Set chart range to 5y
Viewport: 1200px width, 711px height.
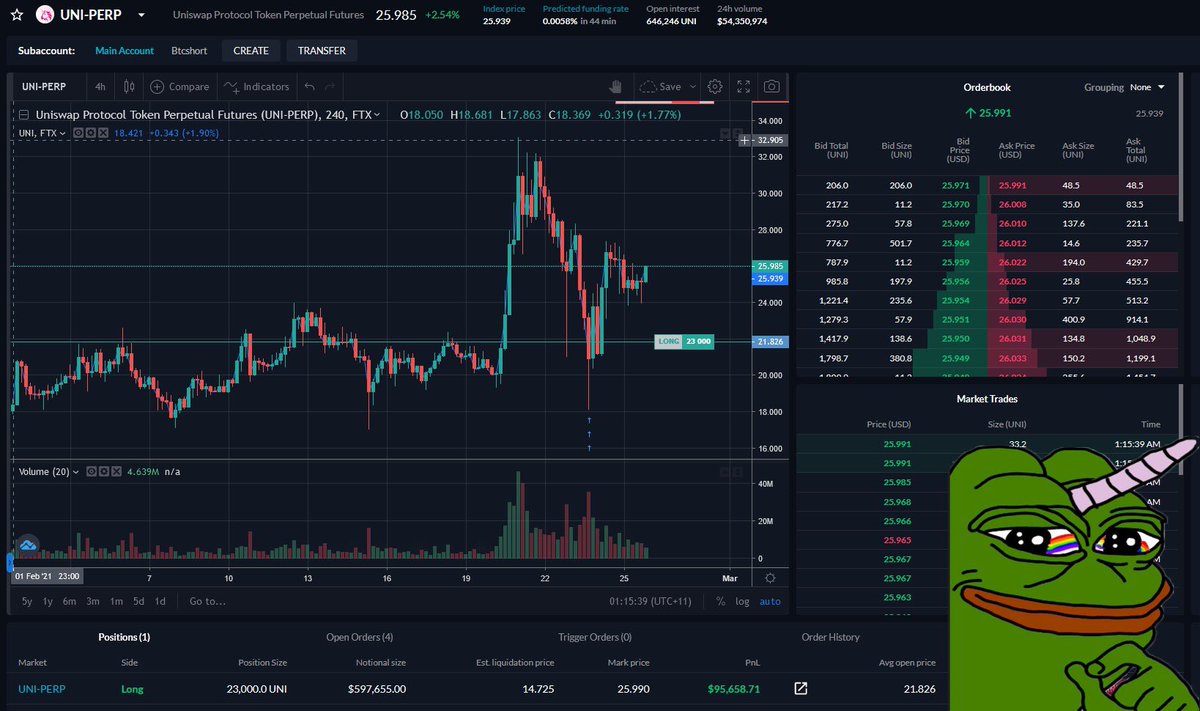(27, 601)
